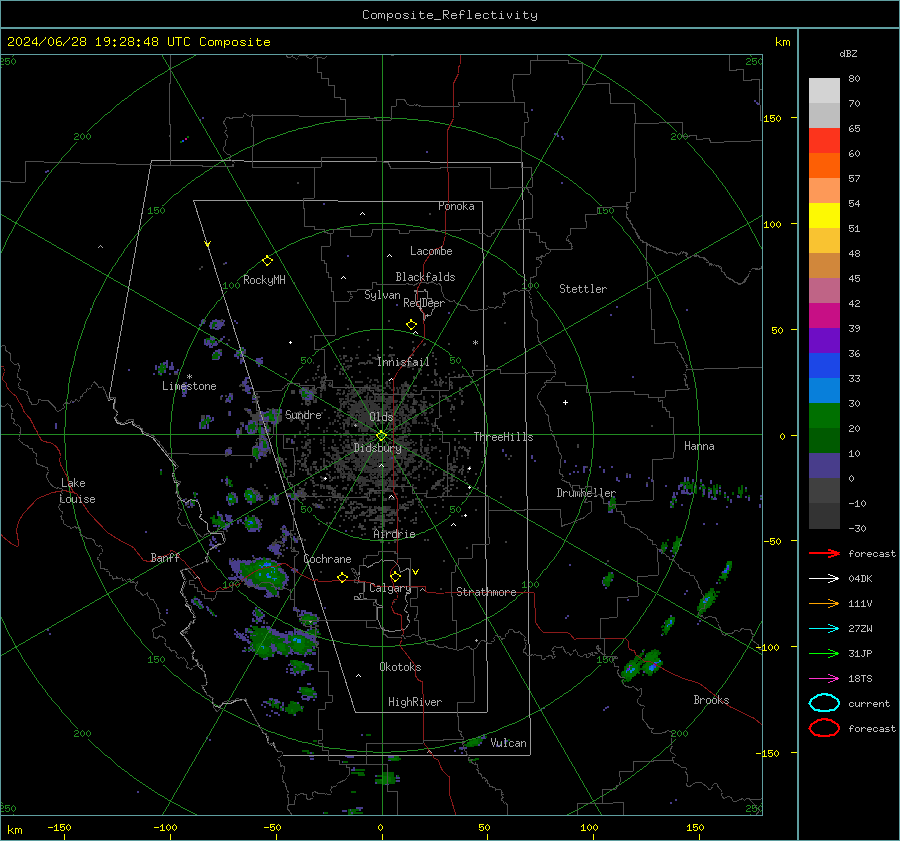Click the Calgary city label
This screenshot has height=841, width=900.
coord(390,588)
